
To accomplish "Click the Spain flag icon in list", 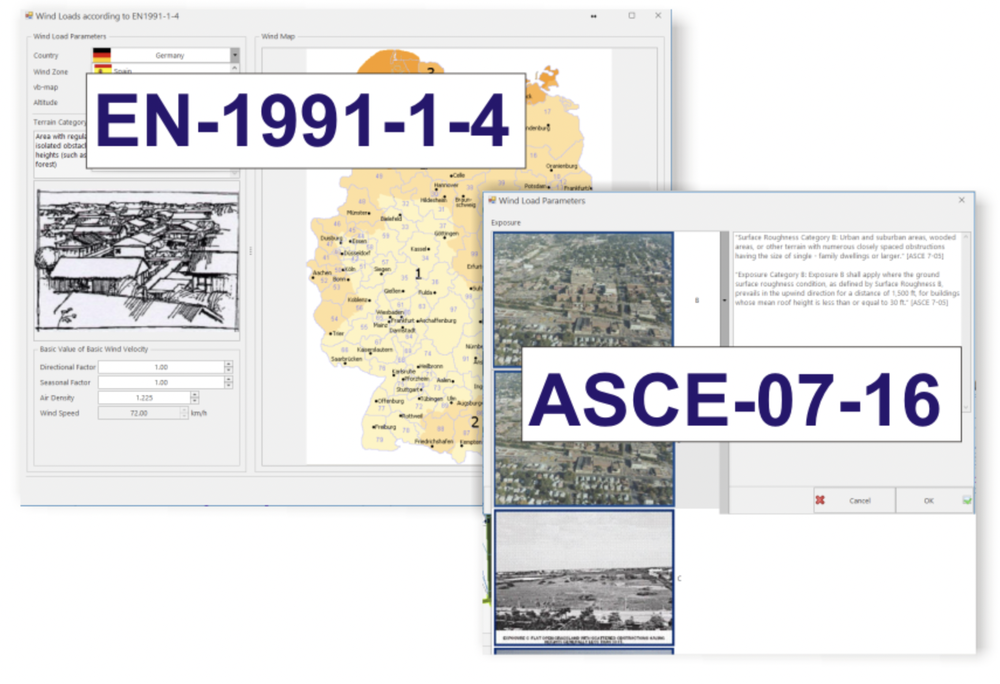I will pos(102,69).
